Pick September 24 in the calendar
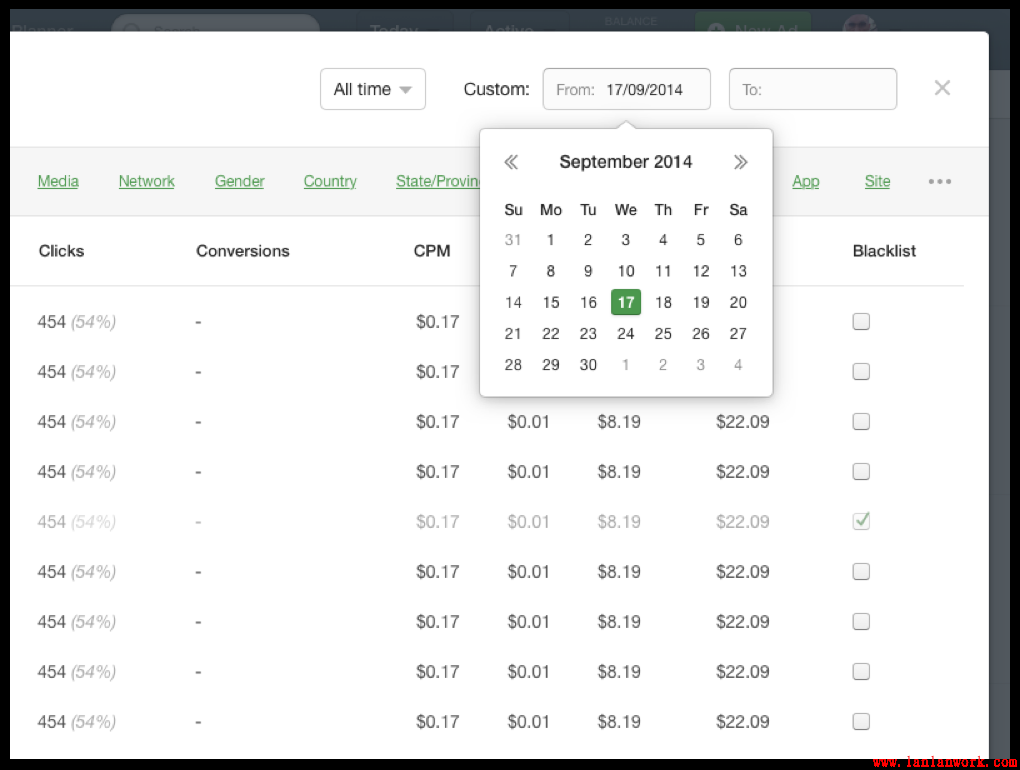 click(x=626, y=334)
